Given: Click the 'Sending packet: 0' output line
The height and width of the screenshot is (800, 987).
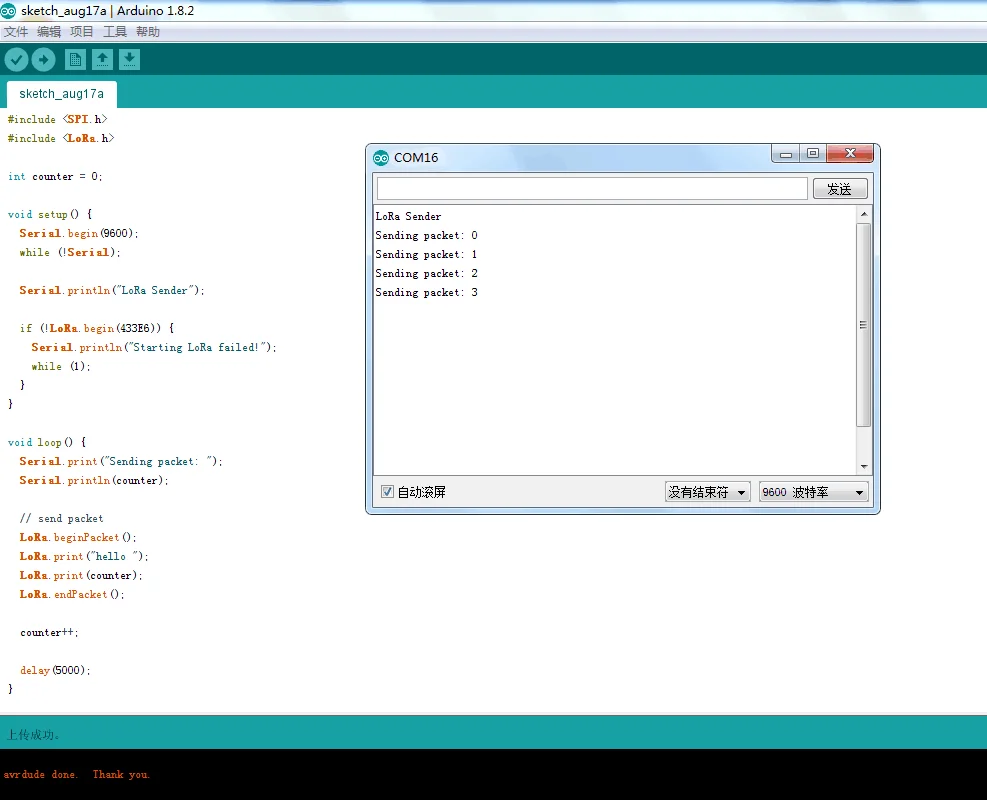Looking at the screenshot, I should 426,235.
